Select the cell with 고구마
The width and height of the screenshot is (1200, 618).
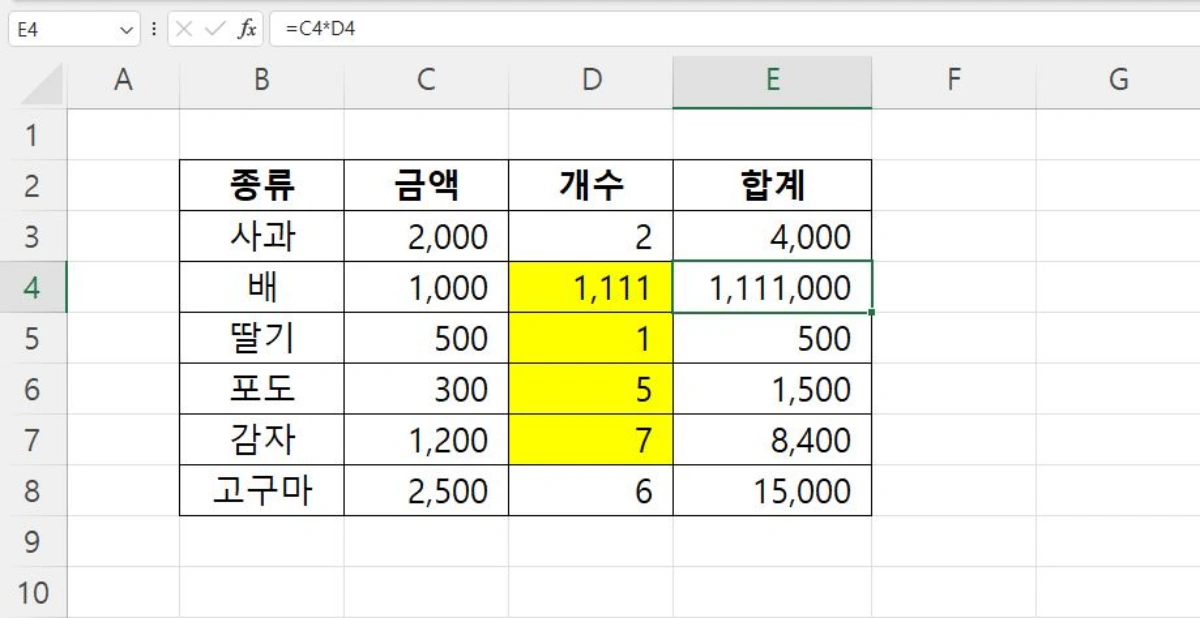(x=260, y=491)
